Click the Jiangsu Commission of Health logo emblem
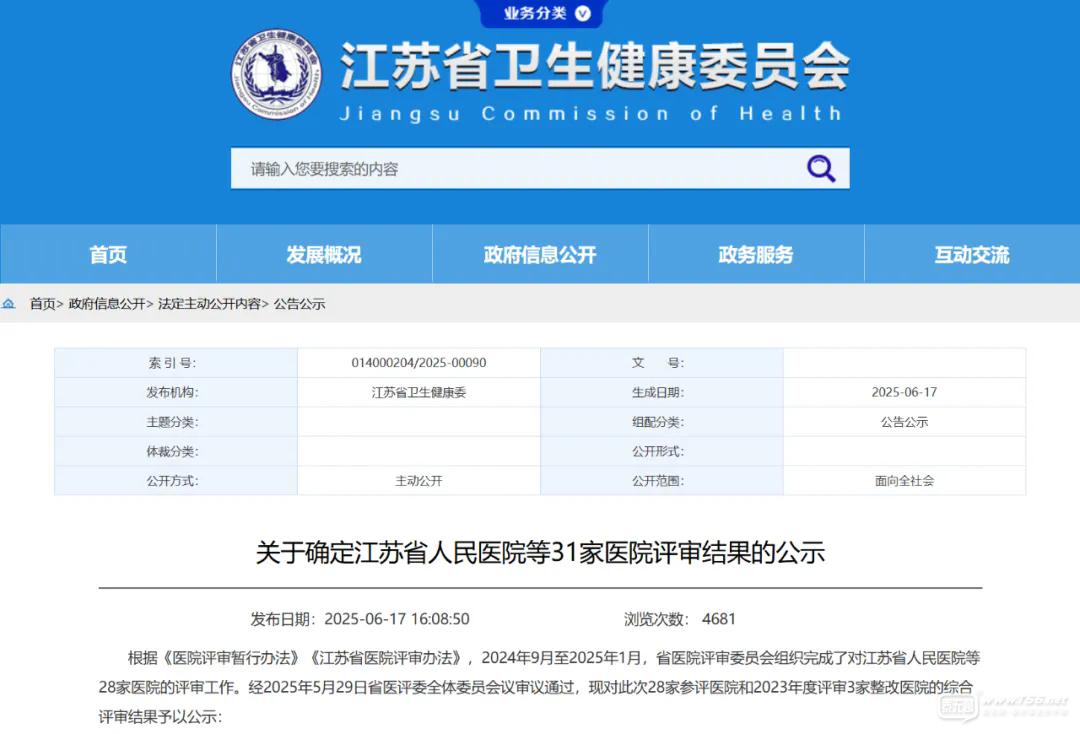Viewport: 1080px width, 734px height. (x=277, y=74)
